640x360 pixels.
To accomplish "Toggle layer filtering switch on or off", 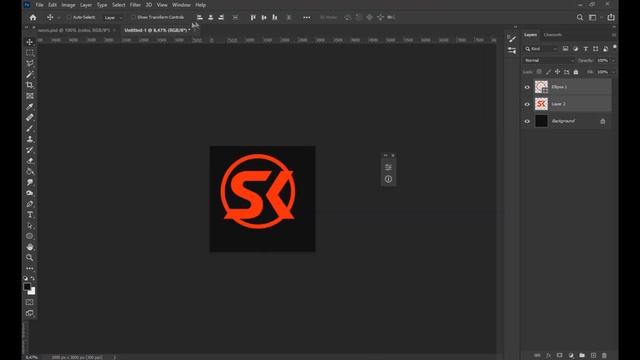I will tap(615, 47).
